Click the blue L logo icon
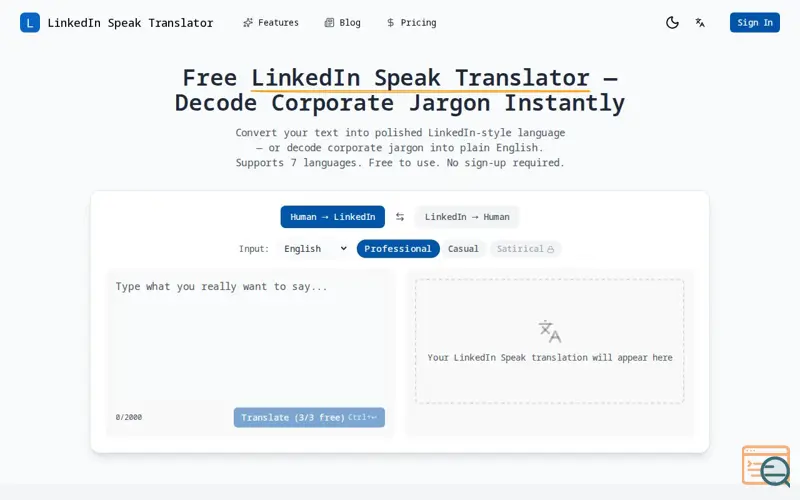This screenshot has width=800, height=500. 30,22
